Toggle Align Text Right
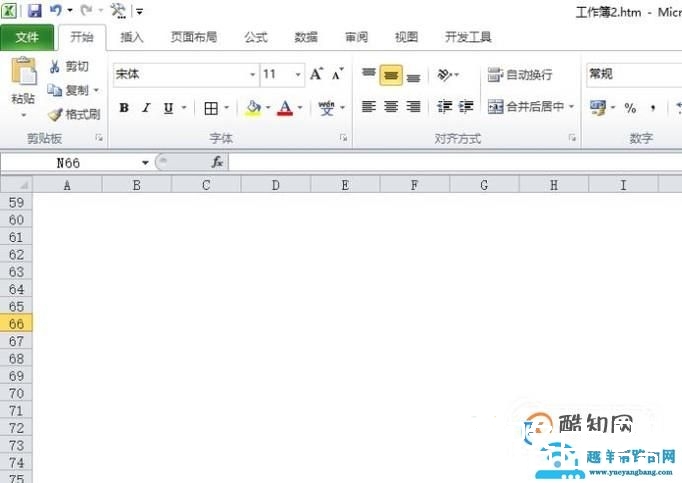This screenshot has height=483, width=682. [x=413, y=107]
